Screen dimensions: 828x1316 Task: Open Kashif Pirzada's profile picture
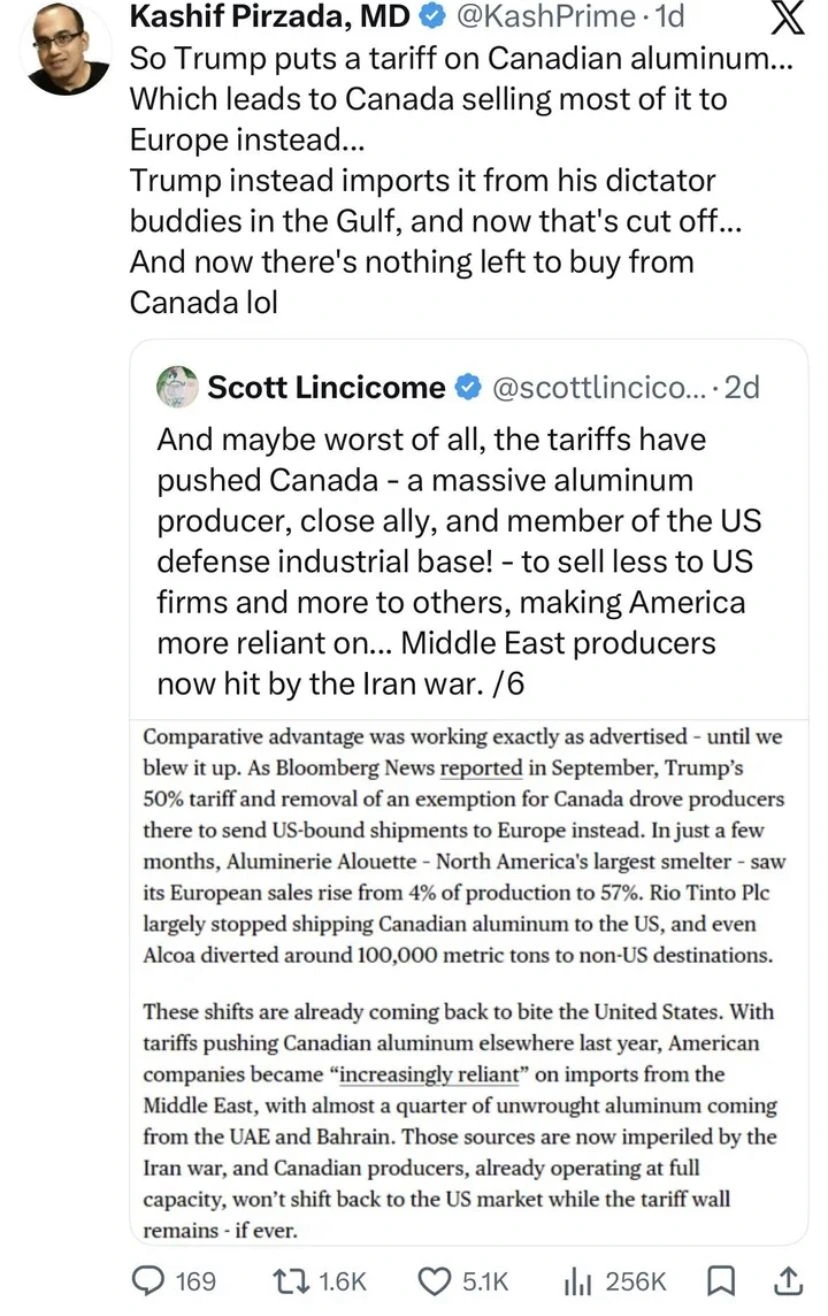pos(64,49)
